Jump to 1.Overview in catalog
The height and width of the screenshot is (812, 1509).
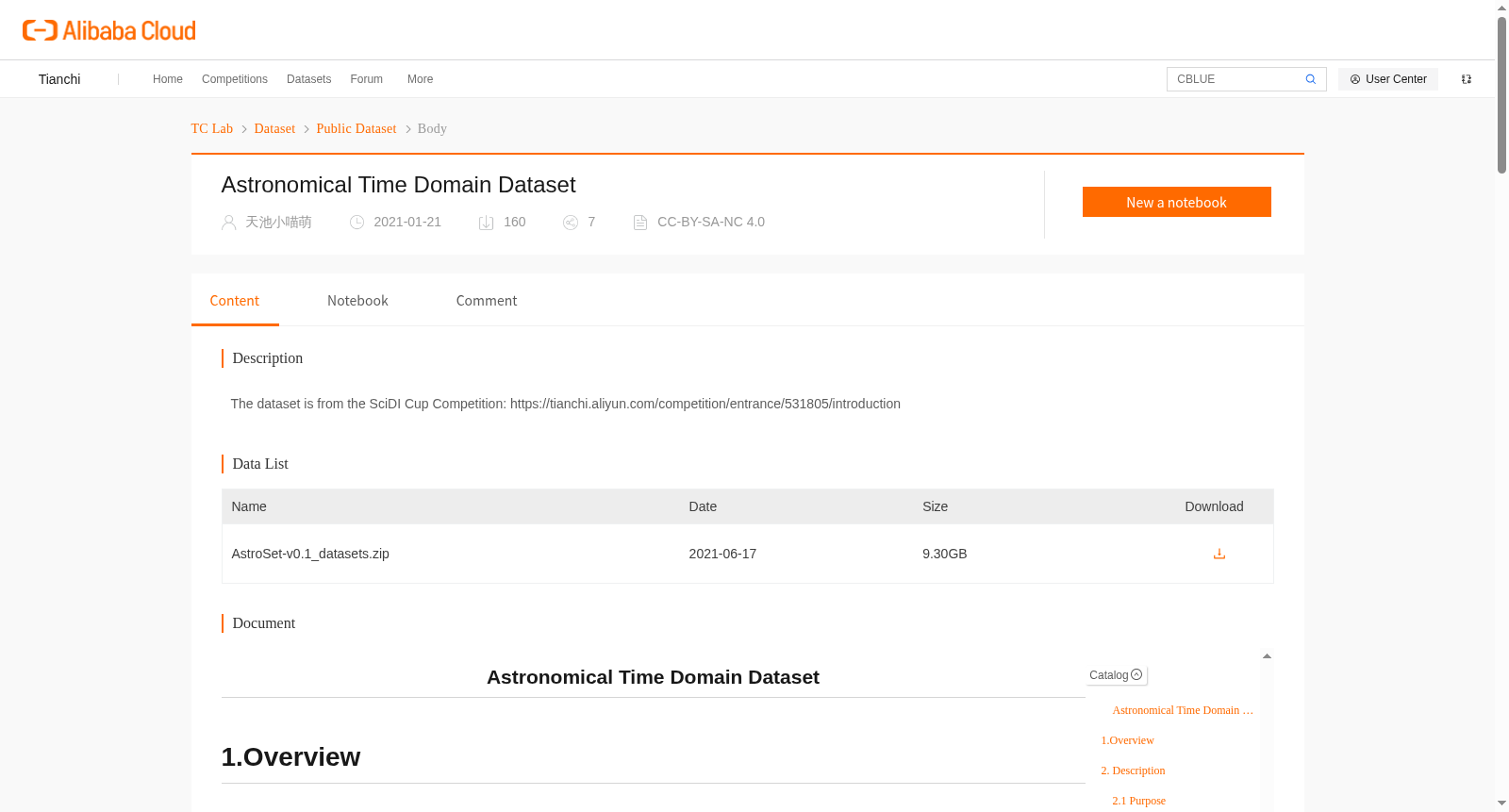(x=1127, y=740)
